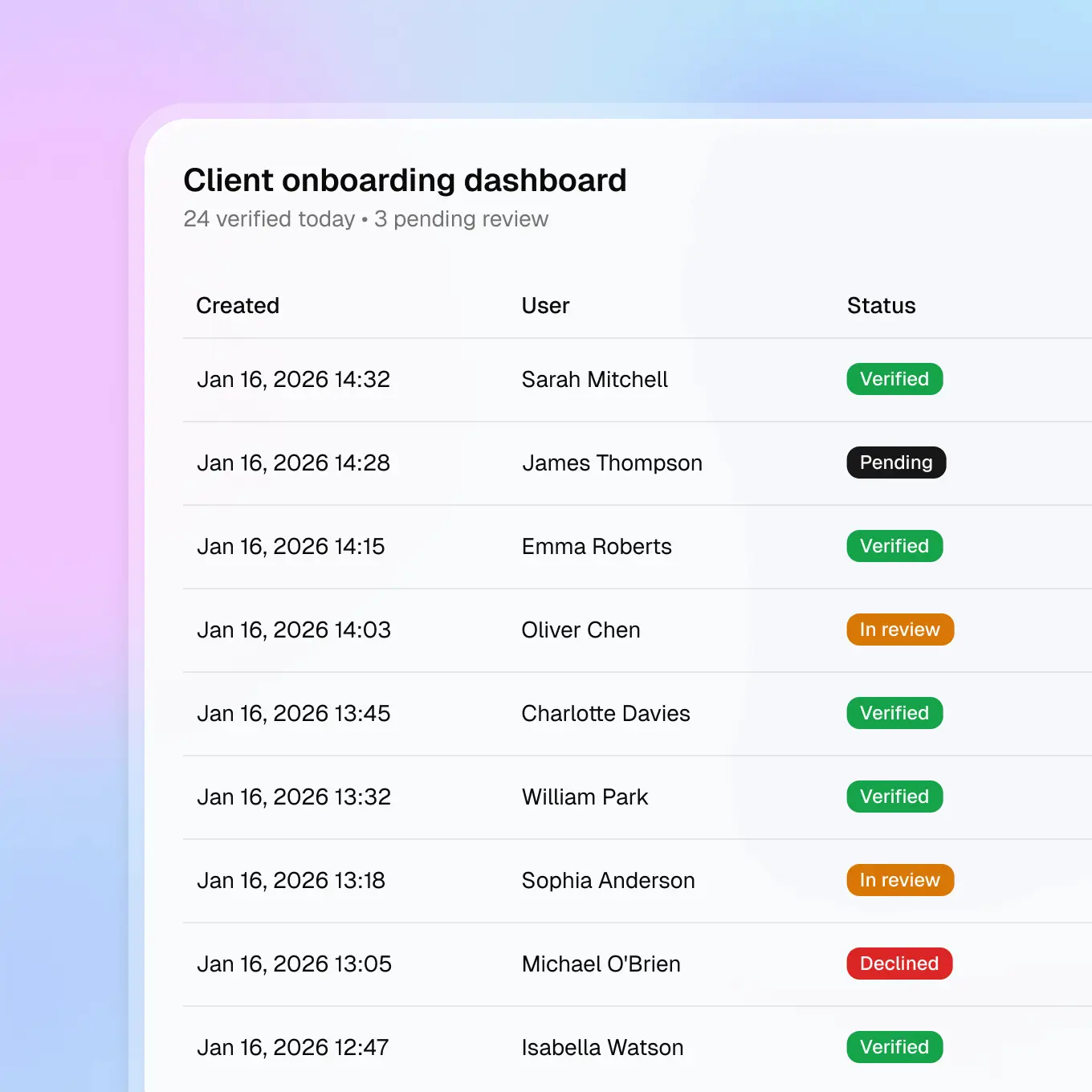Open Charlotte Davies onboarding entry
The image size is (1092, 1092).
click(x=605, y=714)
